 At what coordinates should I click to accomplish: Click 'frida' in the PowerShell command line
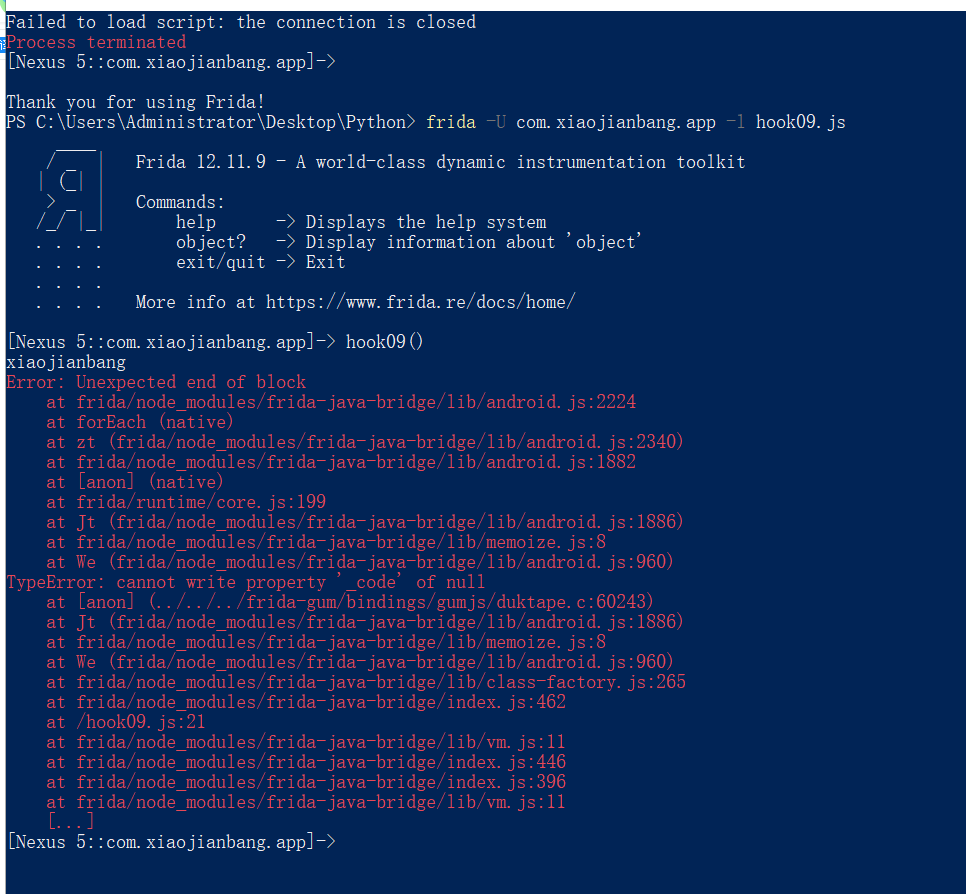click(451, 122)
